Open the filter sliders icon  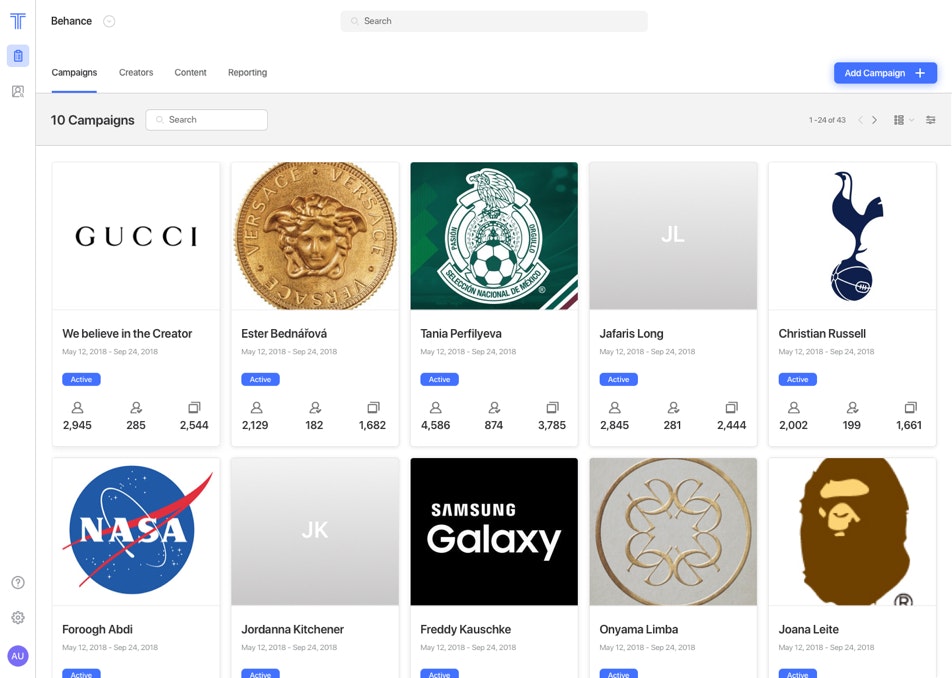tap(930, 120)
